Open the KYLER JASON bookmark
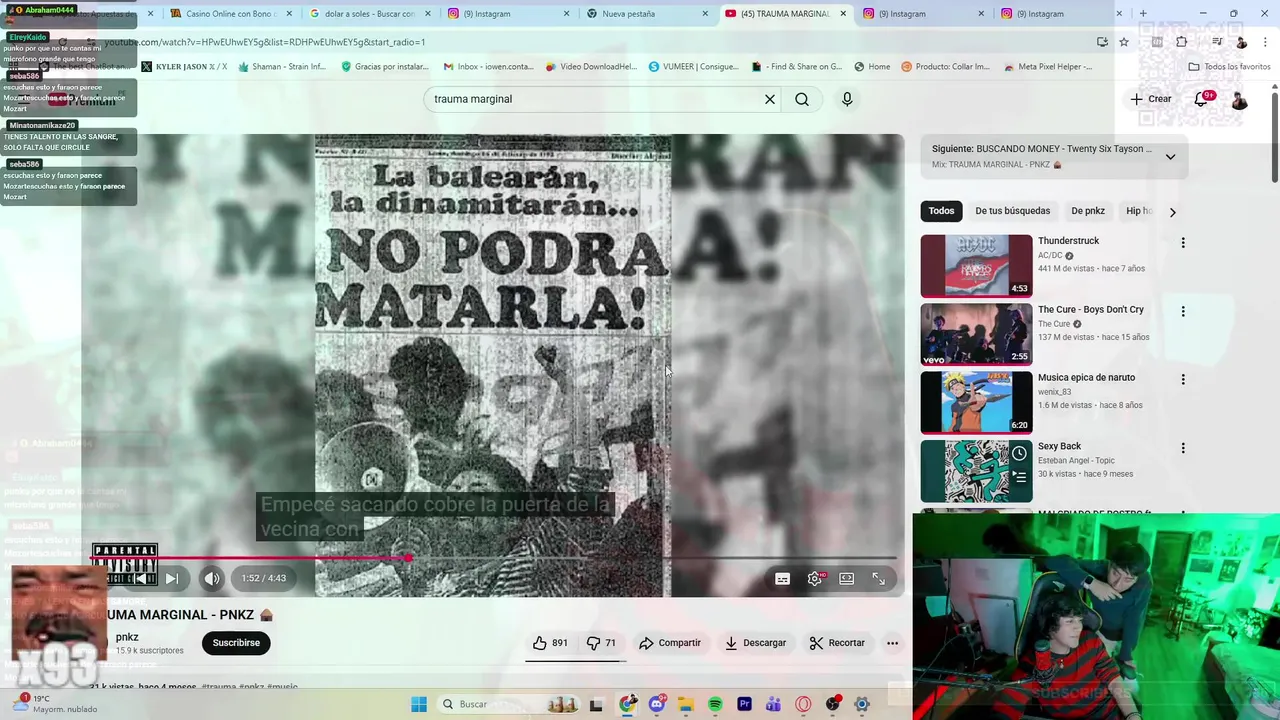Image resolution: width=1280 pixels, height=720 pixels. click(x=184, y=67)
